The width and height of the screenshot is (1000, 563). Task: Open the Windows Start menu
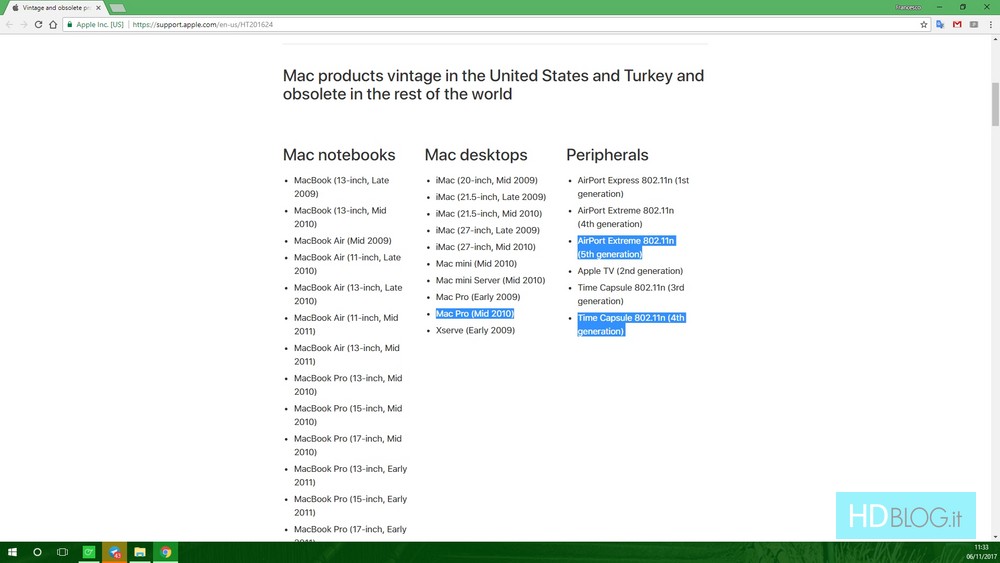coord(12,552)
